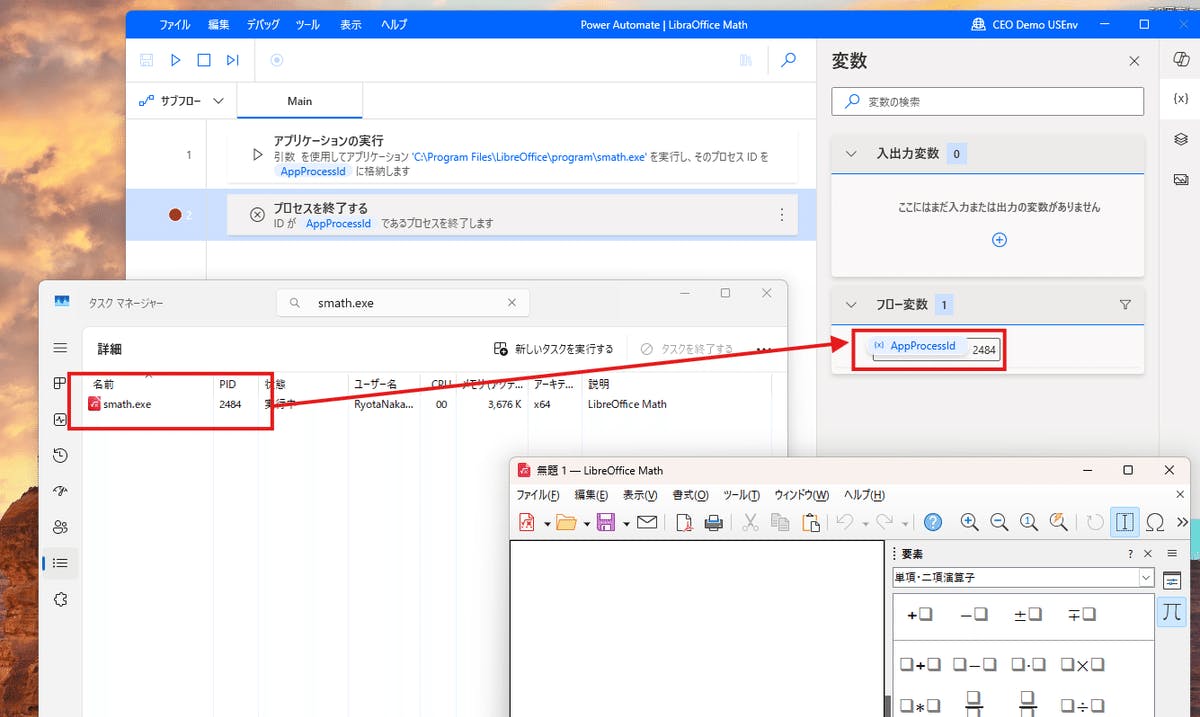Open Task Manager hamburger navigation menu

pyautogui.click(x=60, y=348)
